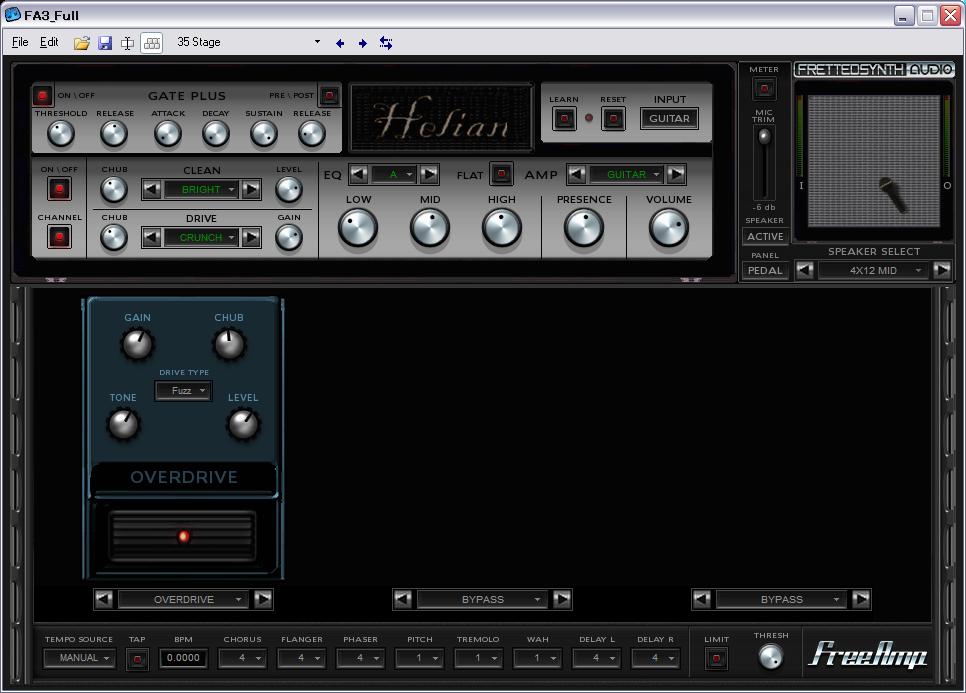
Task: Click the limiter THRESH knob
Action: point(771,657)
